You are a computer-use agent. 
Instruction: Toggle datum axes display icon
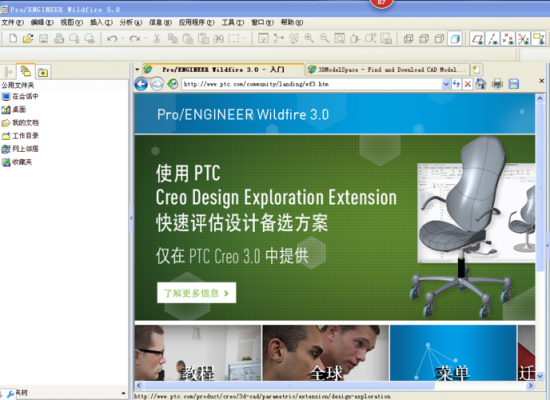point(493,38)
